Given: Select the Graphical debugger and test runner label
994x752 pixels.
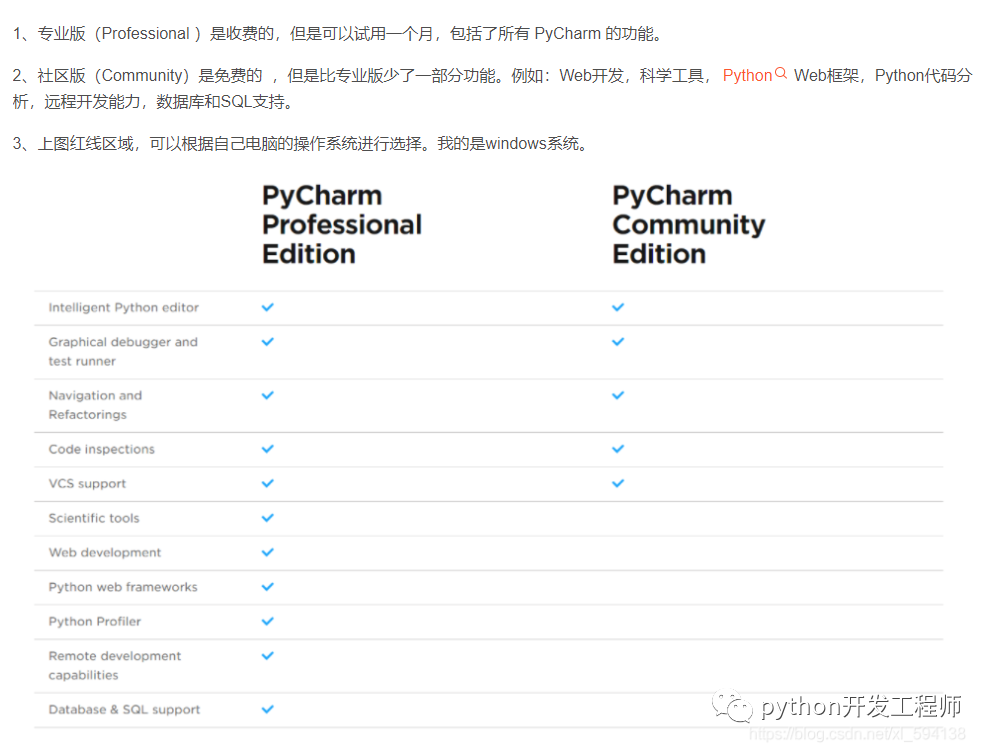Looking at the screenshot, I should [x=123, y=351].
